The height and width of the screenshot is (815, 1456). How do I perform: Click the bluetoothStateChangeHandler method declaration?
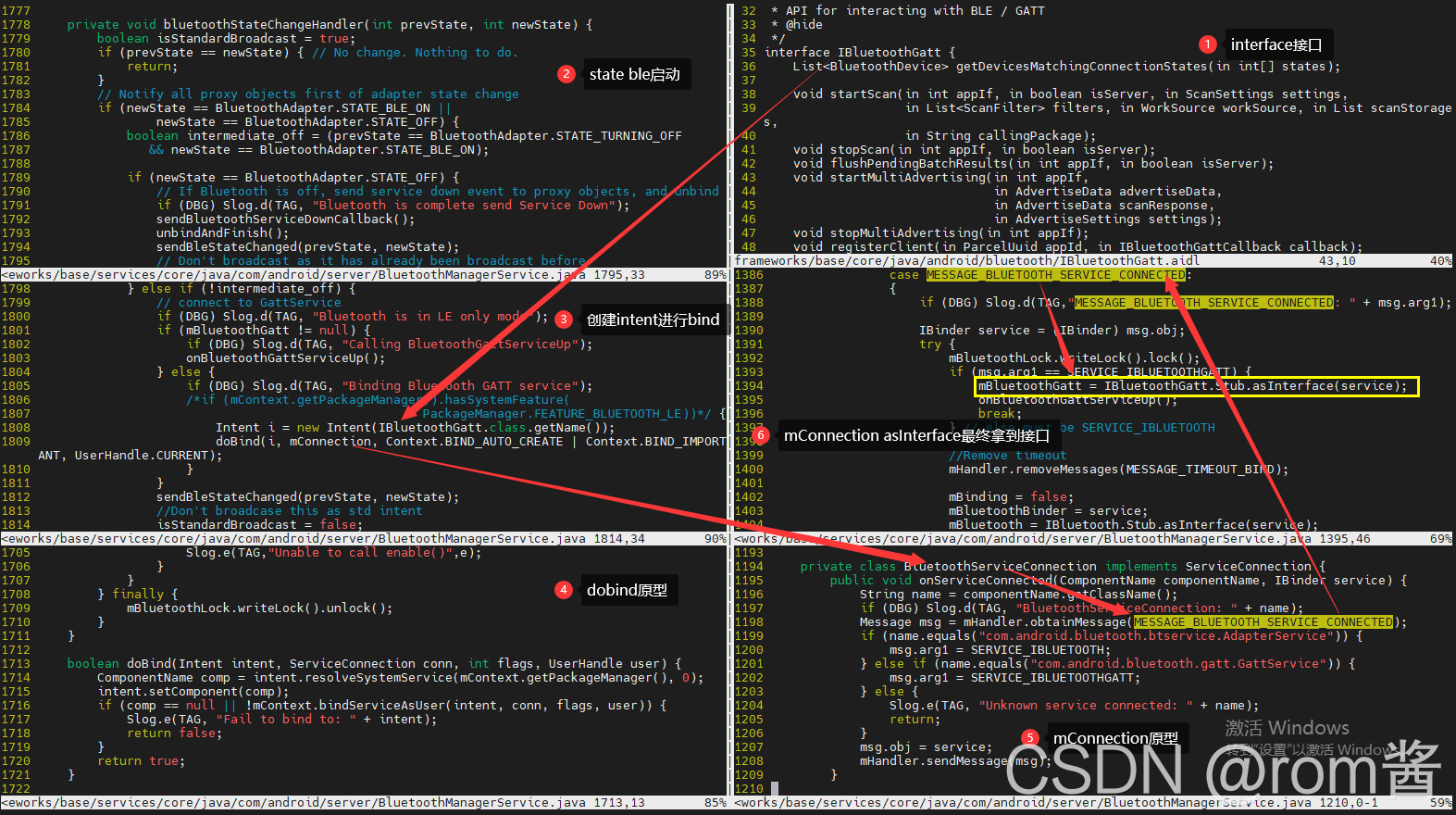click(x=330, y=25)
